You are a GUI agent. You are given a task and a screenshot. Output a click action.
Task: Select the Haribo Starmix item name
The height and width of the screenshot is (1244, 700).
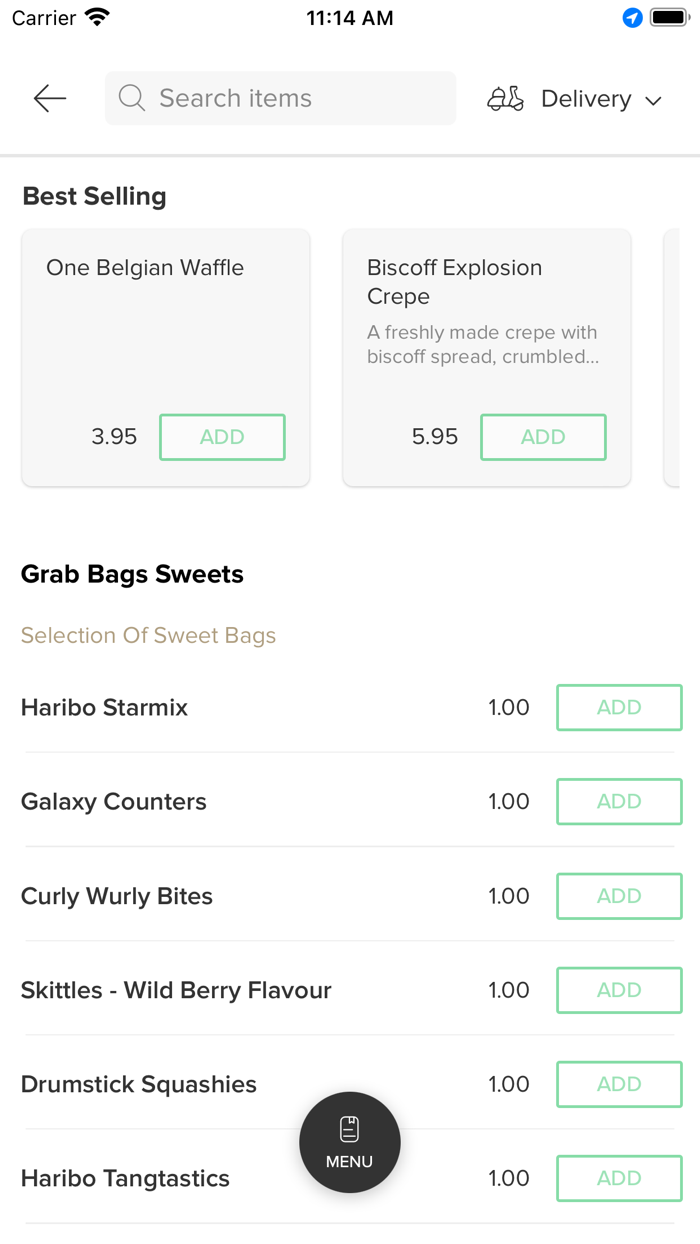coord(105,707)
